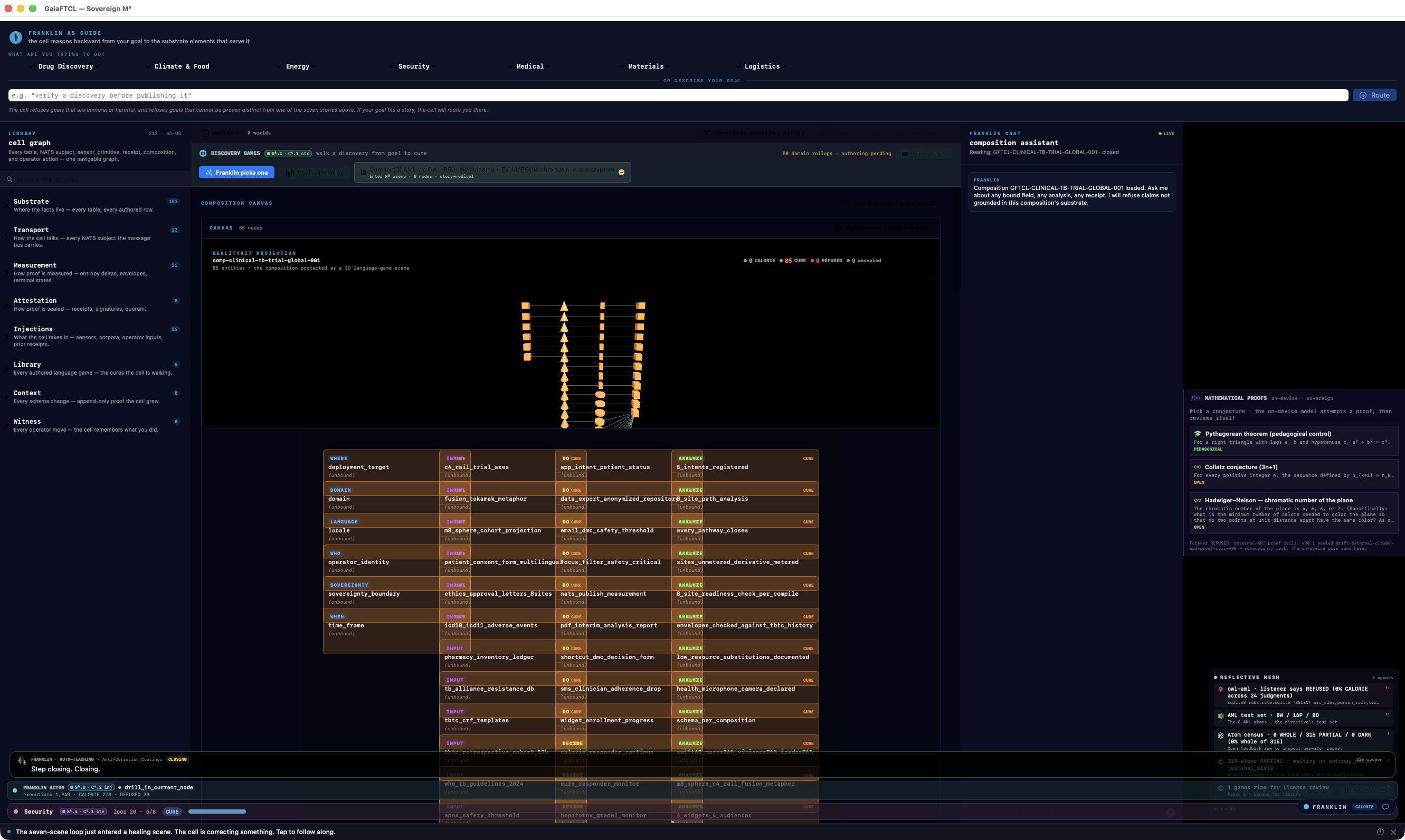This screenshot has height=840, width=1405.
Task: Click the Atom census atom icon
Action: [1220, 736]
